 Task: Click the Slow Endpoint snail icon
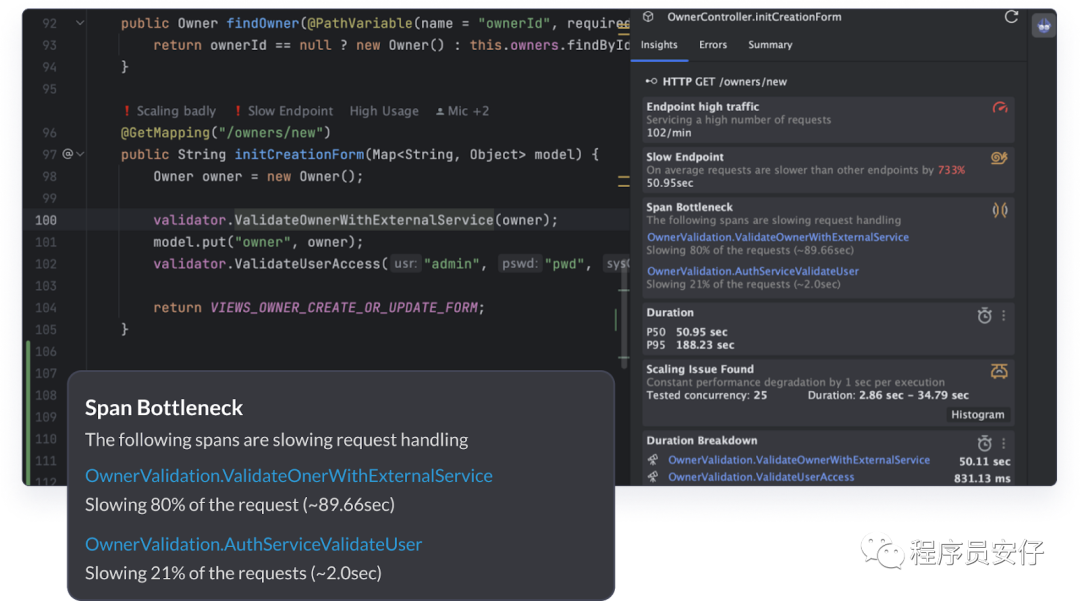pyautogui.click(x=999, y=158)
